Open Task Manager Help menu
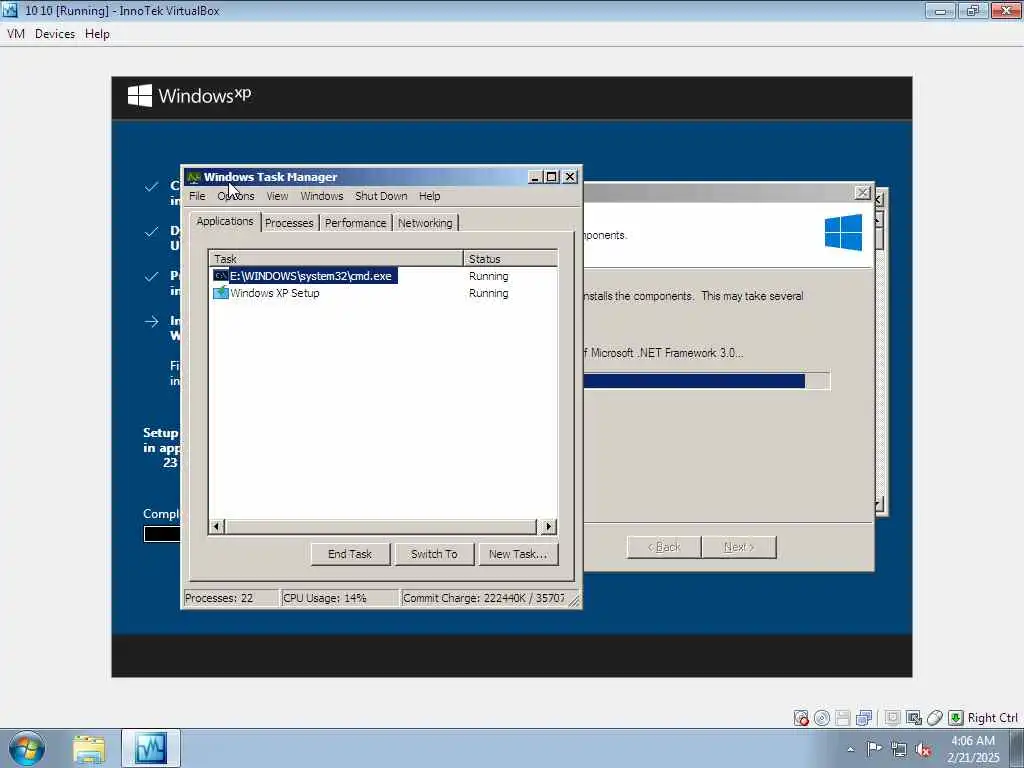This screenshot has width=1024, height=768. pos(429,196)
